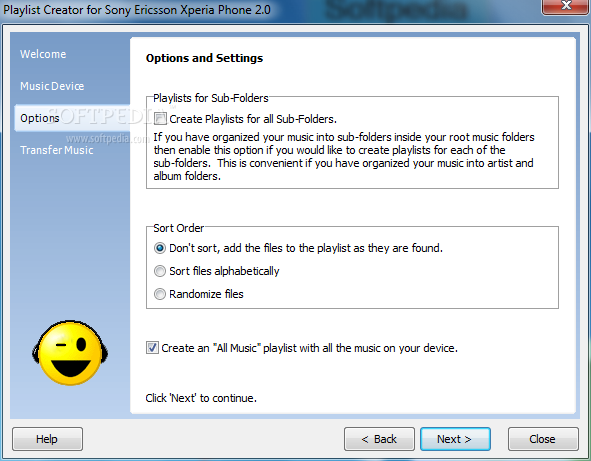The height and width of the screenshot is (461, 591).
Task: Click the Help button
Action: 47,439
